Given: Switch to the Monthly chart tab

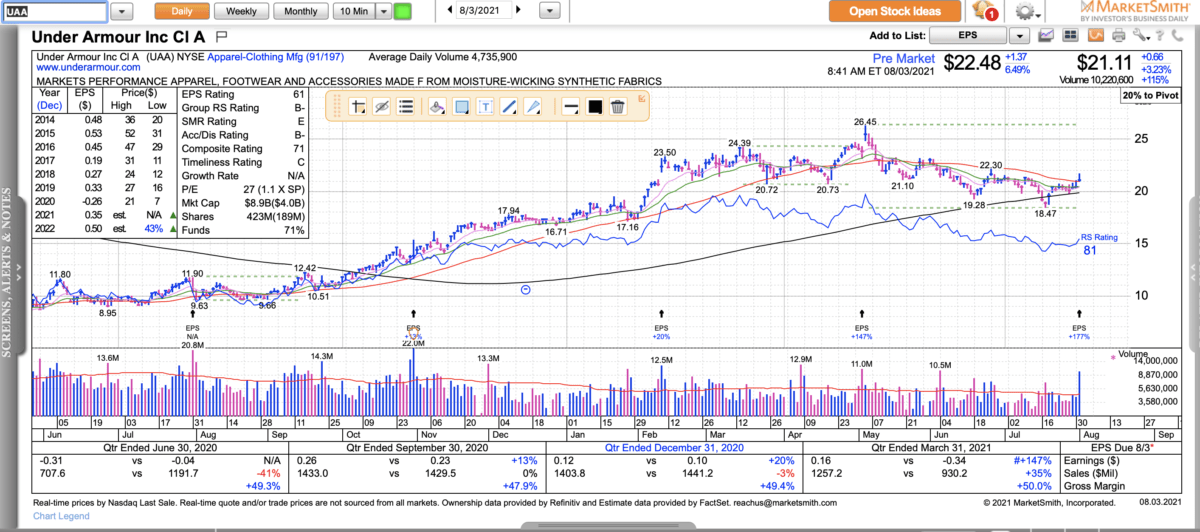Looking at the screenshot, I should click(301, 12).
